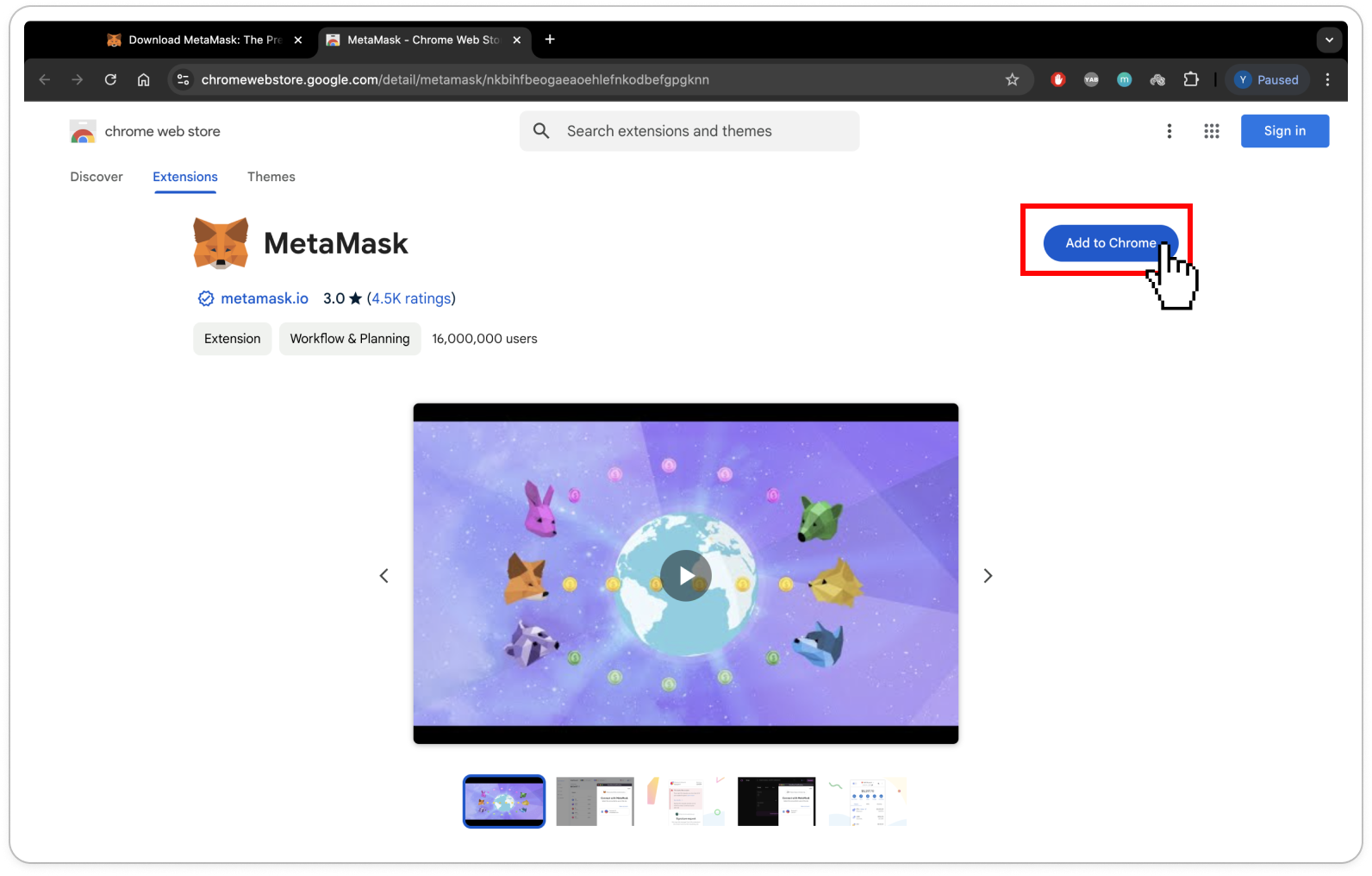The width and height of the screenshot is (1372, 876).
Task: Open the Google apps grid
Action: click(x=1212, y=131)
